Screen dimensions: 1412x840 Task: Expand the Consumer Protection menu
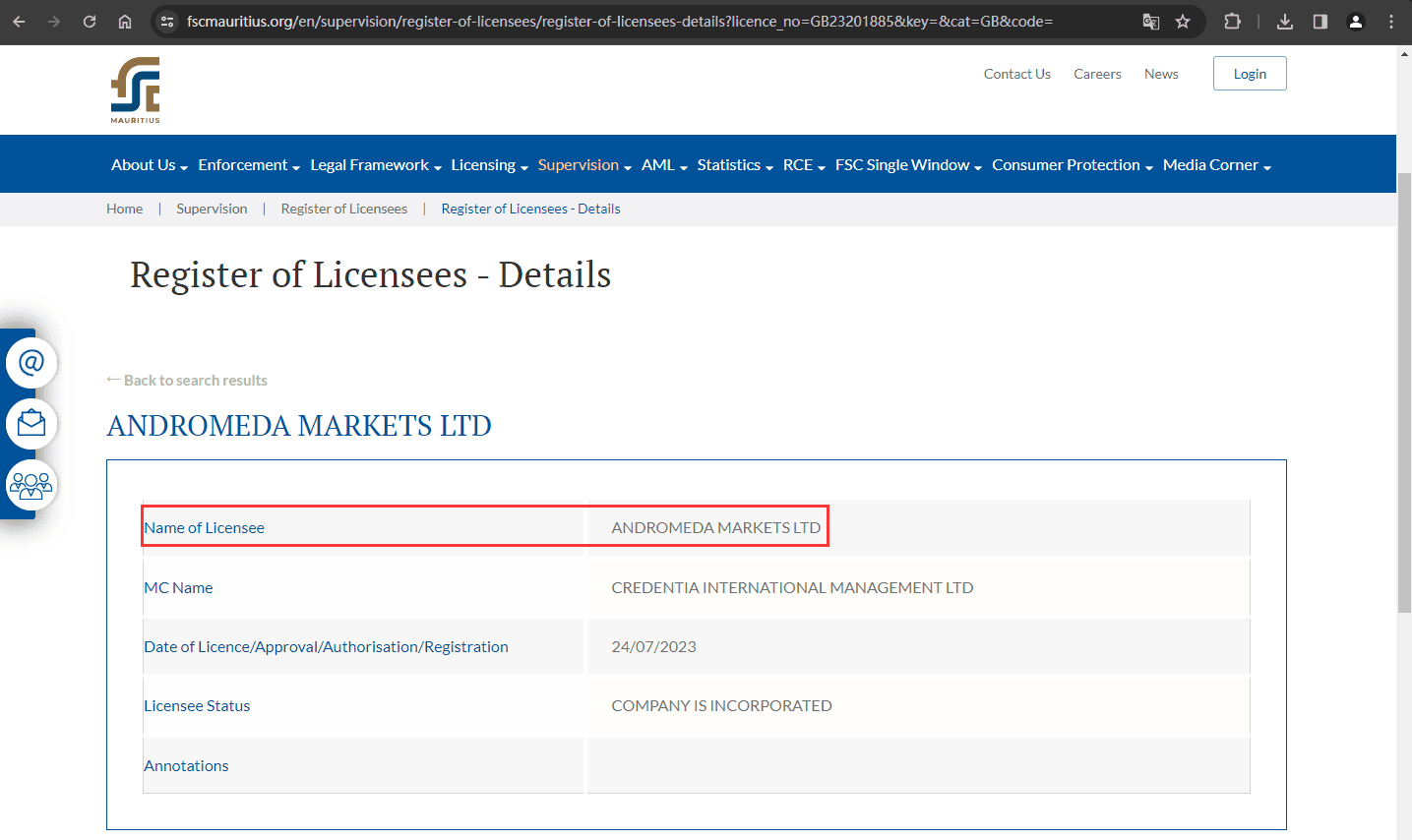tap(1073, 165)
